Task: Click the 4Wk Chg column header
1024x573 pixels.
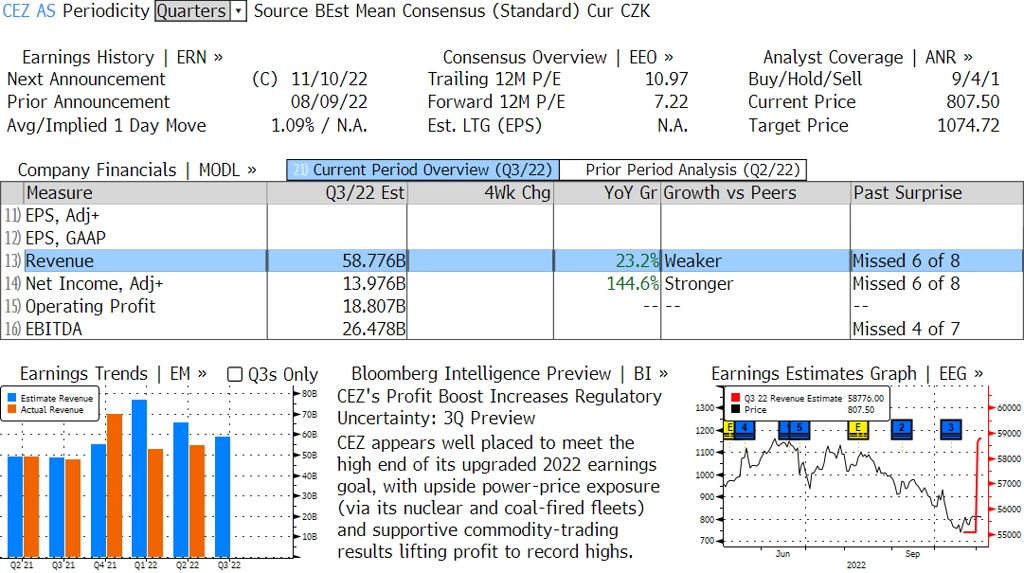Action: point(480,193)
